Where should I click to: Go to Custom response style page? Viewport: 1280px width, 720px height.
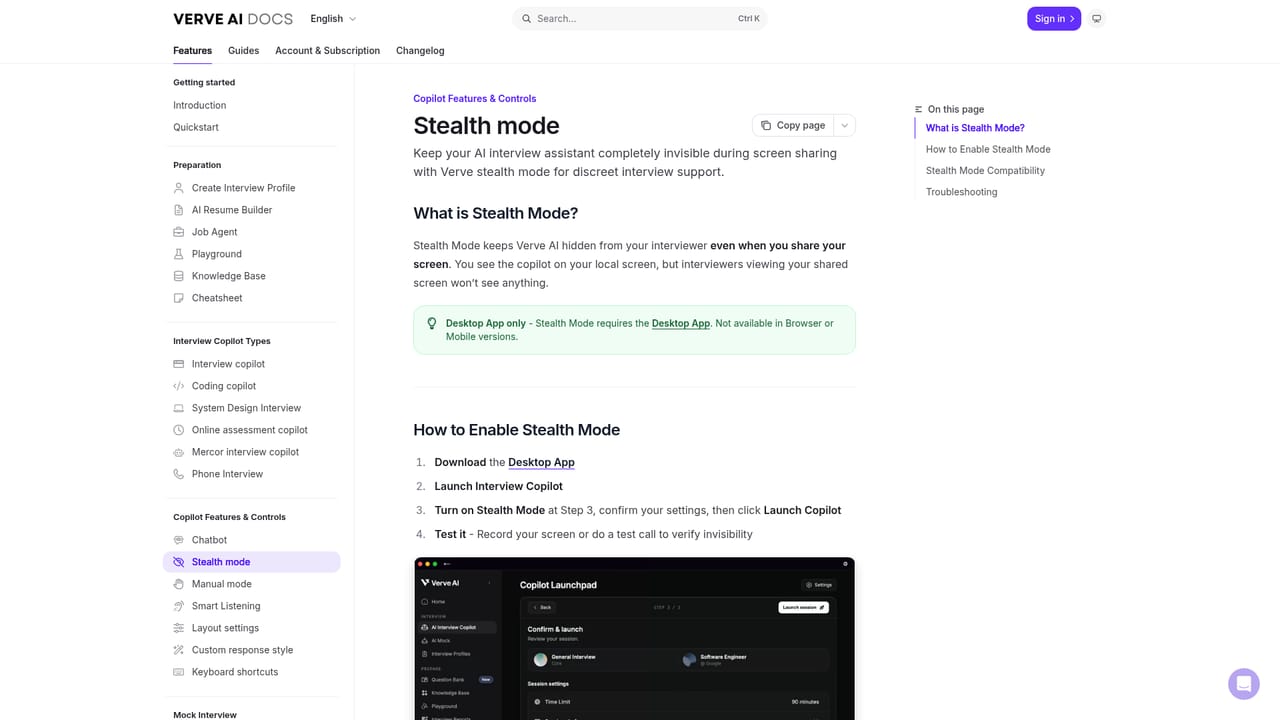[x=252, y=650]
